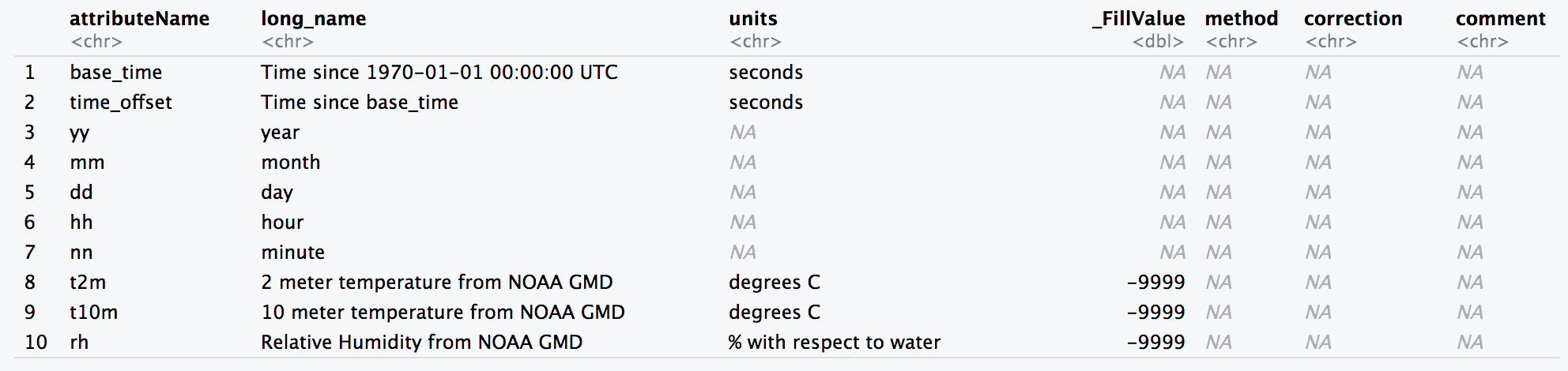Click the correction column header
Screen dimensions: 1568x371
click(x=1352, y=19)
